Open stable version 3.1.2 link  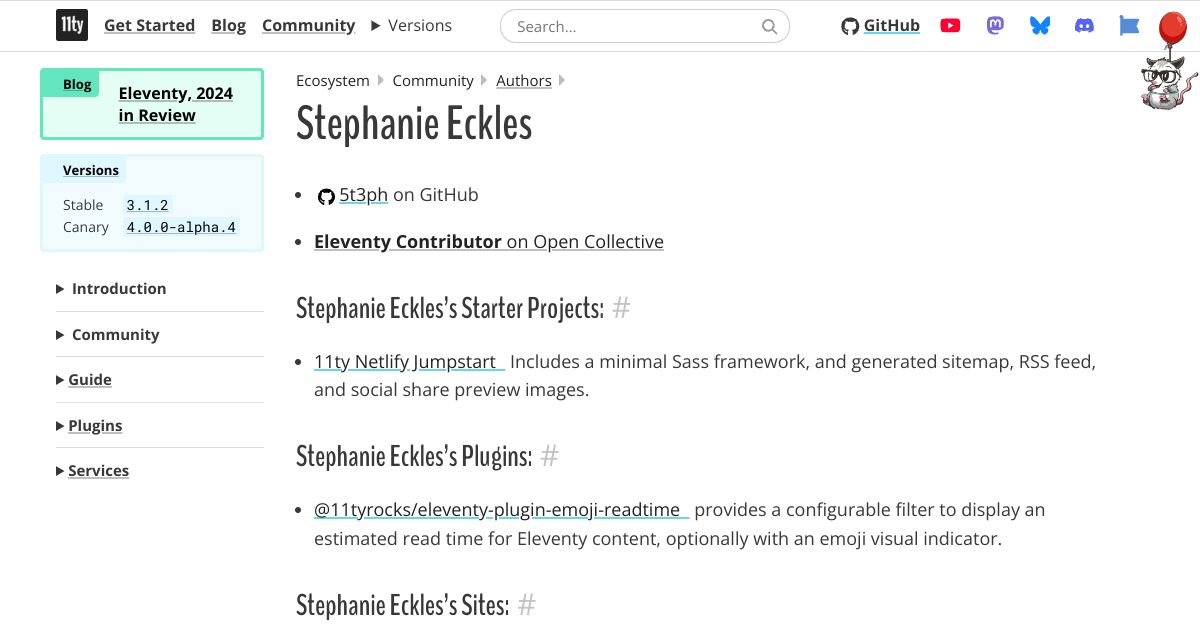click(x=148, y=205)
